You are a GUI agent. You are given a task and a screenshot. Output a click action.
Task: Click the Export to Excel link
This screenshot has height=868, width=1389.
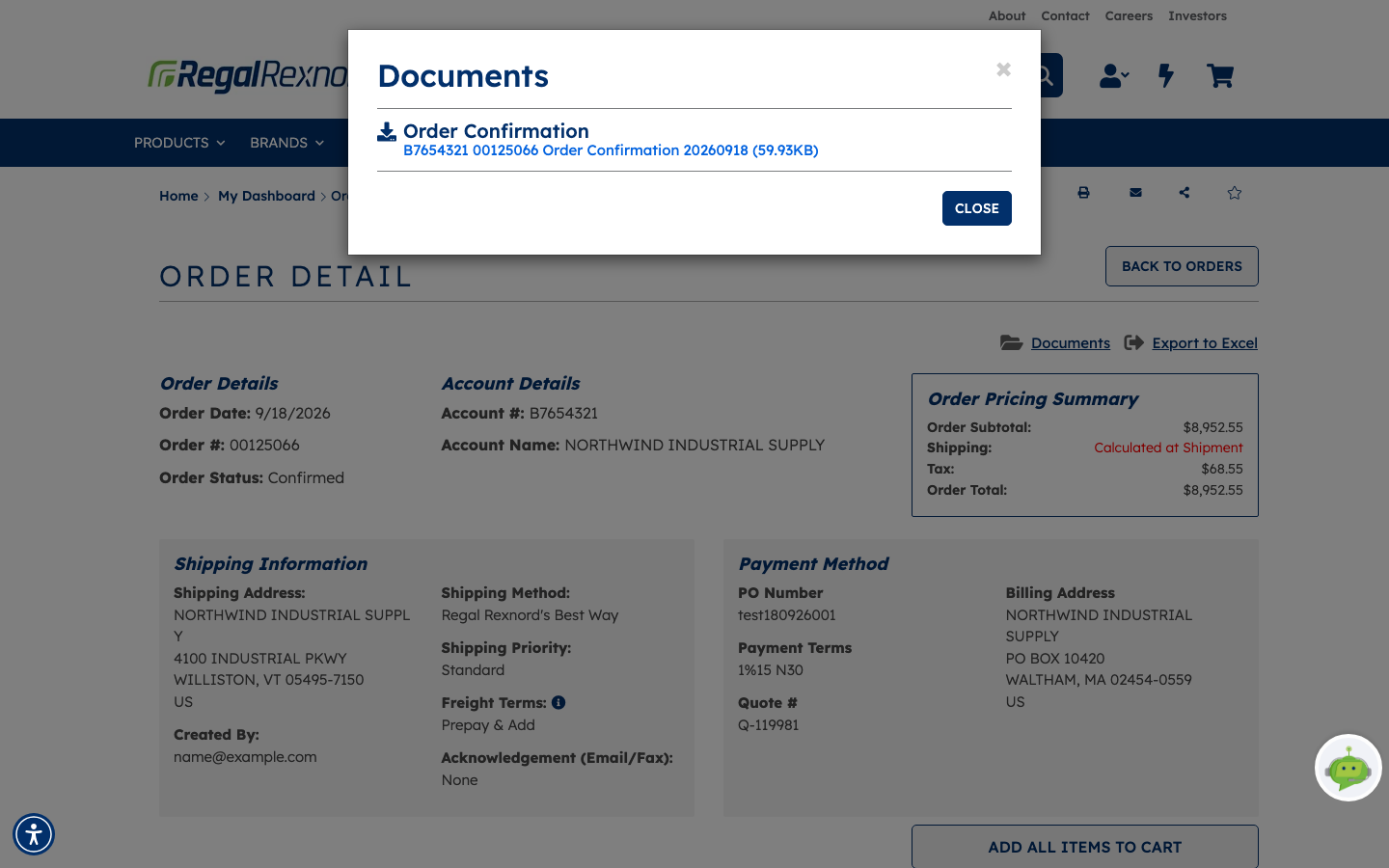coord(1205,342)
